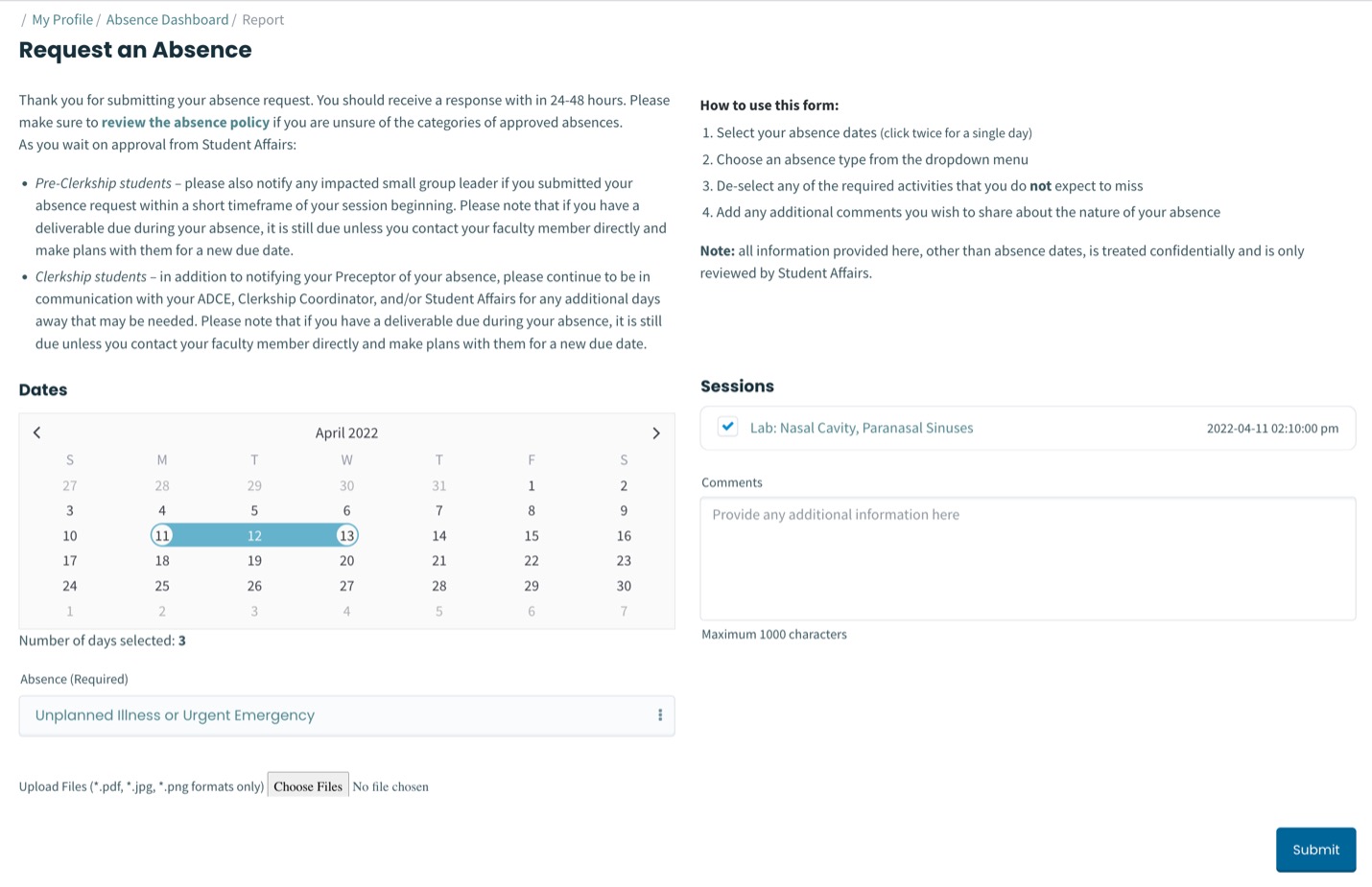Select April 30 on the calendar

pyautogui.click(x=624, y=585)
